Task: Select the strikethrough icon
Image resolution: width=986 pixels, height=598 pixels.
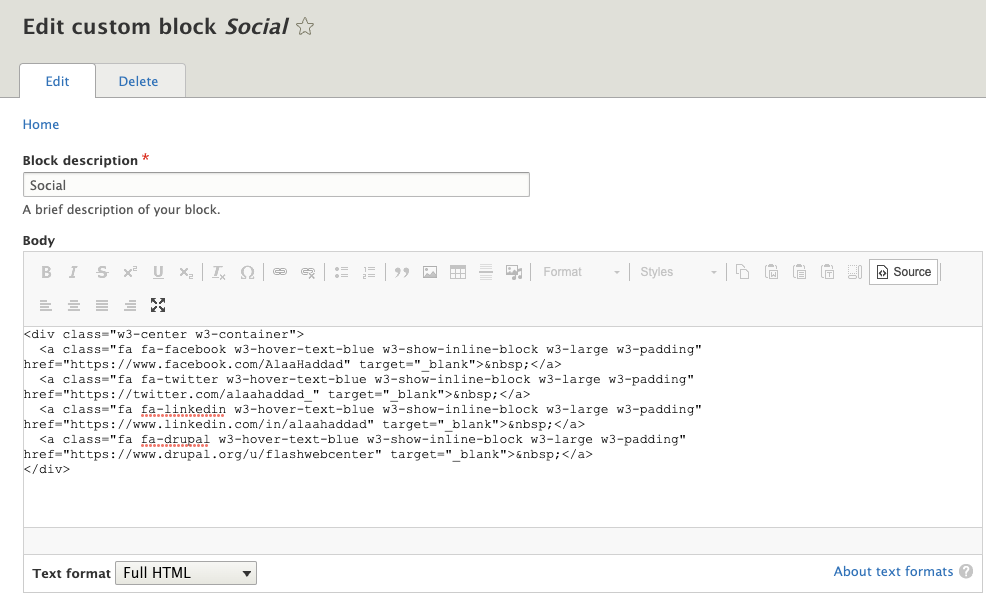Action: [102, 272]
